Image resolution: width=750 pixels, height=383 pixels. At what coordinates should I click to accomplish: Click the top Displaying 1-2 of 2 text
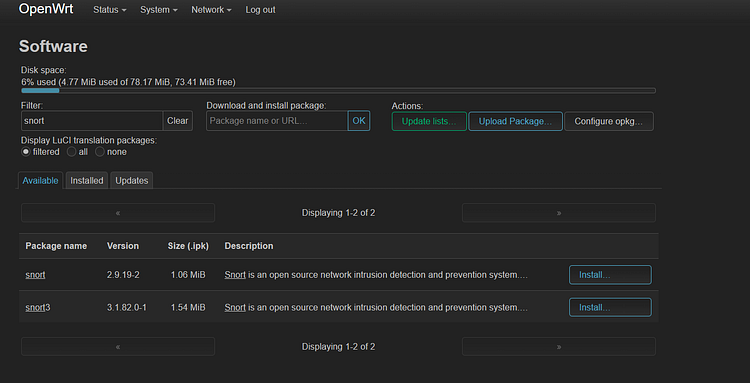(338, 213)
